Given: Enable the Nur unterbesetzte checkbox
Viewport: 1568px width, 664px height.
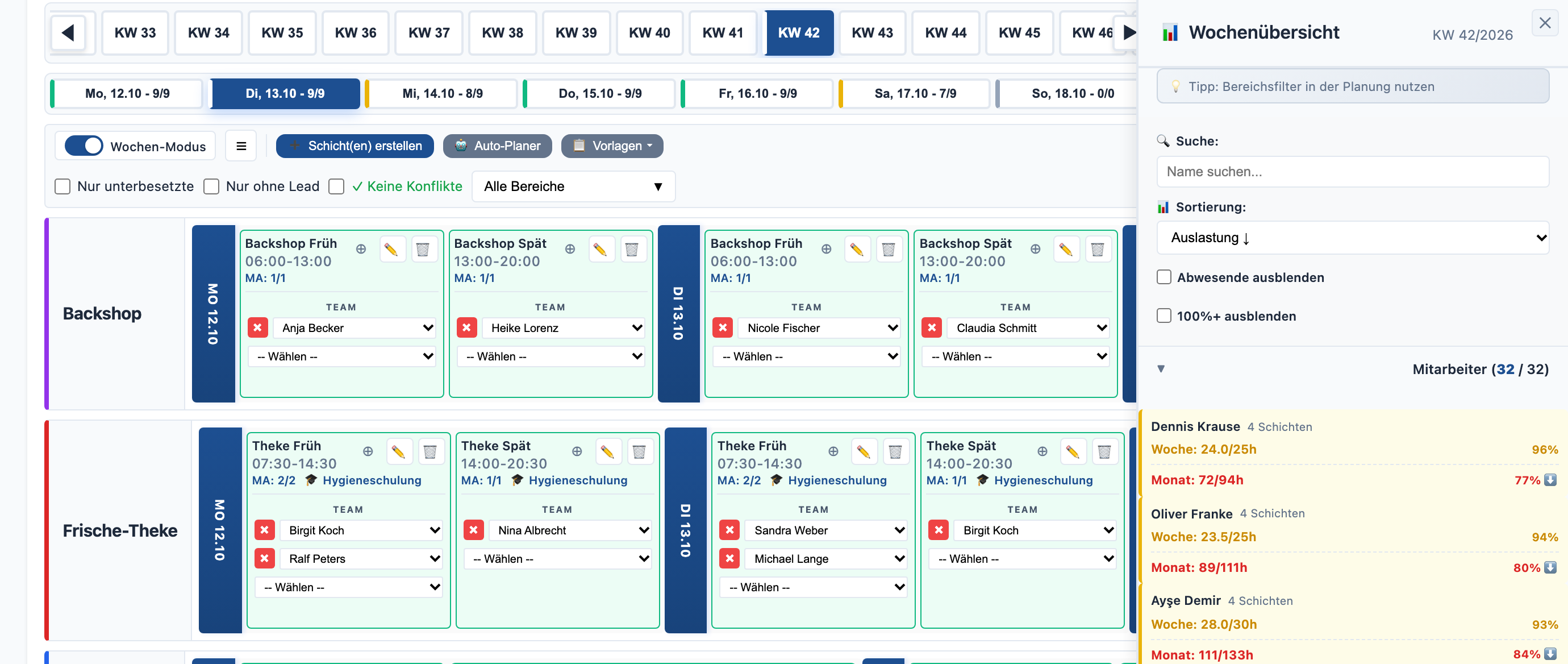Looking at the screenshot, I should (x=62, y=186).
